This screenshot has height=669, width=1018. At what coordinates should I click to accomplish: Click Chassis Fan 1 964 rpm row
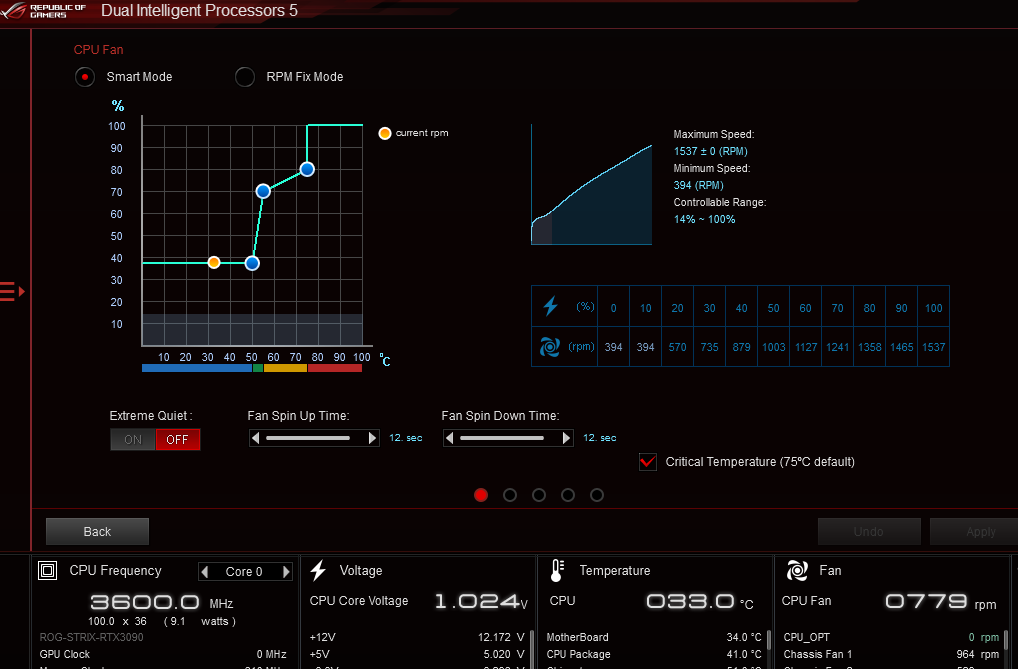pos(891,654)
